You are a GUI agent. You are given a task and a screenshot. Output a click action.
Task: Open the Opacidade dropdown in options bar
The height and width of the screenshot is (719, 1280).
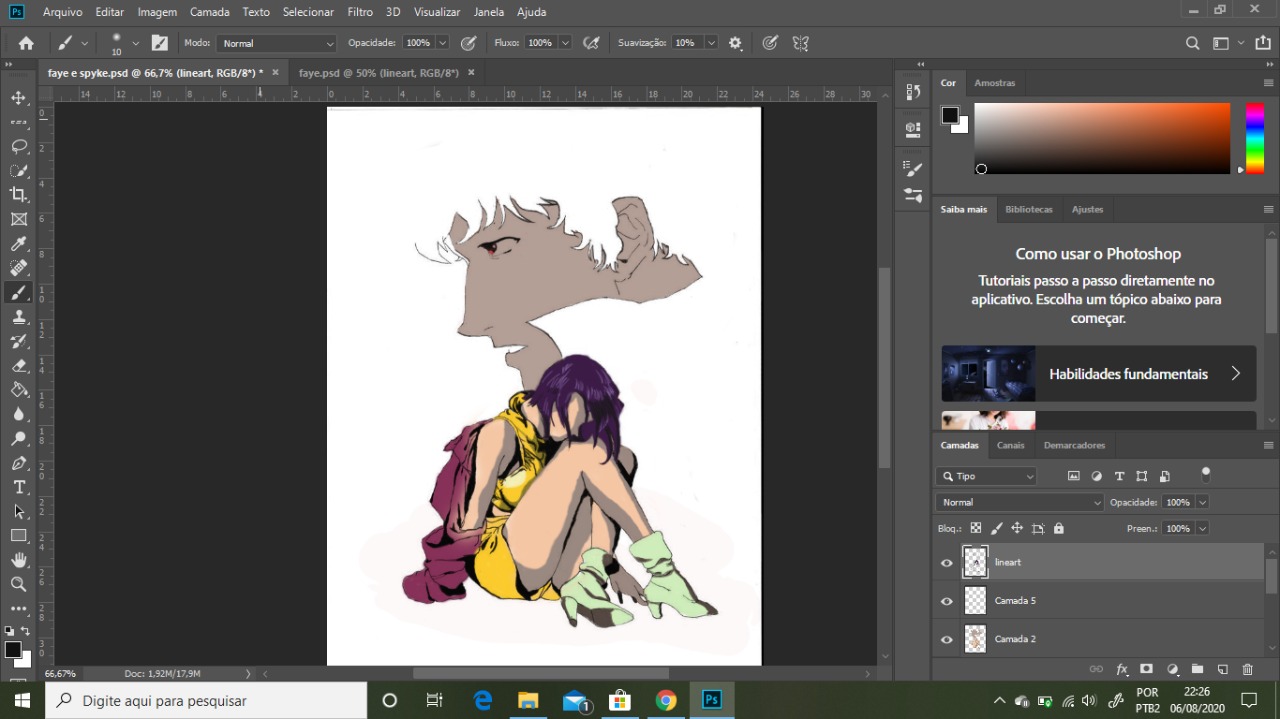(442, 43)
